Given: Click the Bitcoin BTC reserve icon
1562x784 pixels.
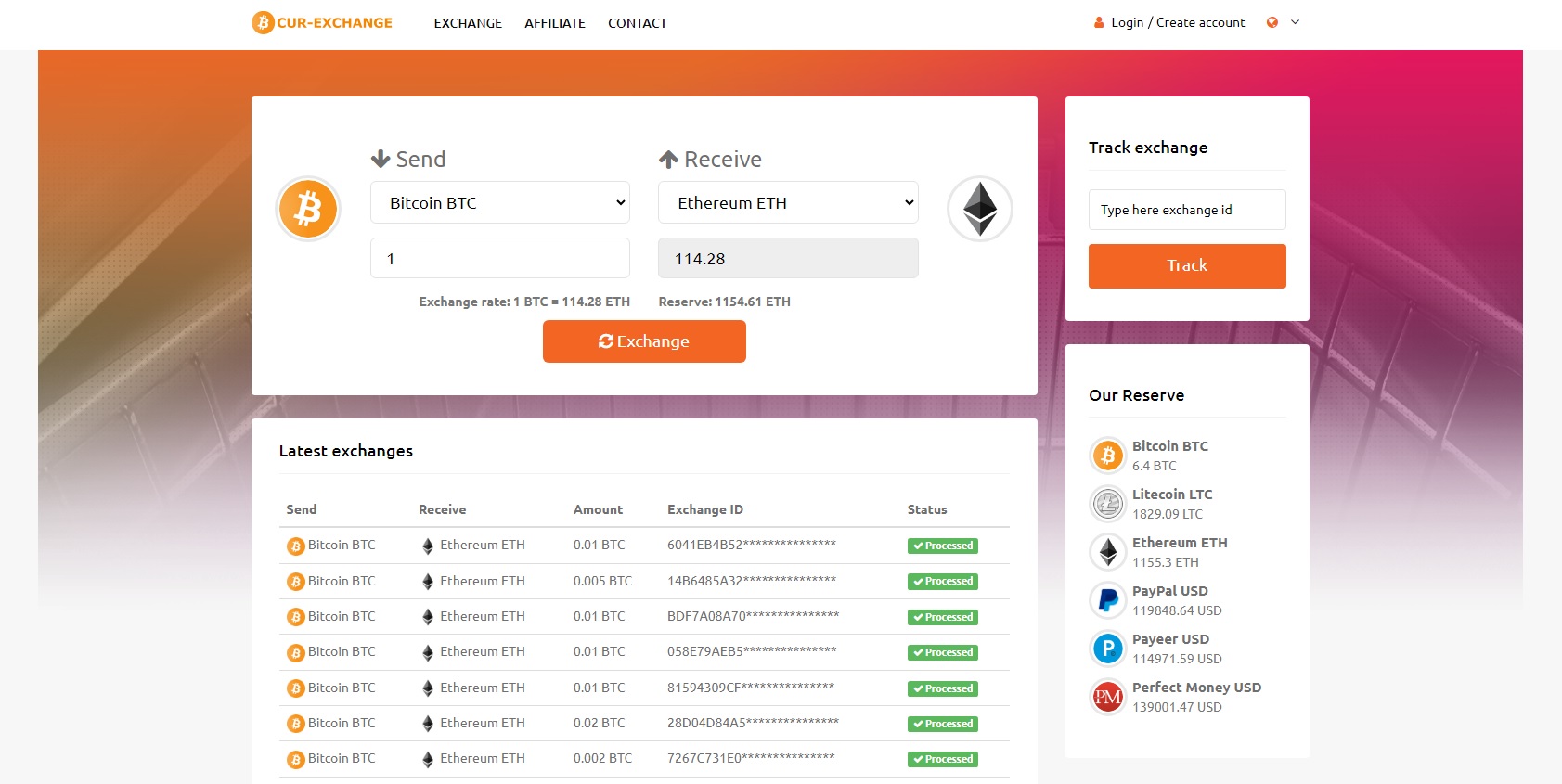Looking at the screenshot, I should 1107,456.
